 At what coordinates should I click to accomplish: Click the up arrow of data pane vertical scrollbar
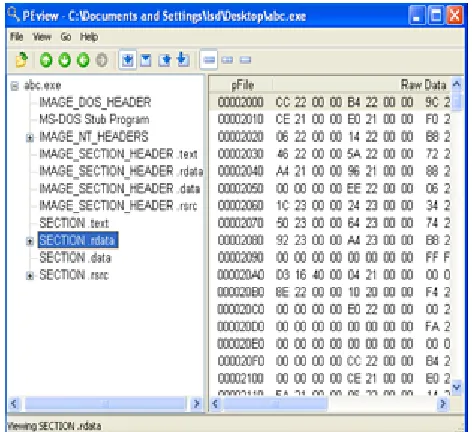coord(457,85)
